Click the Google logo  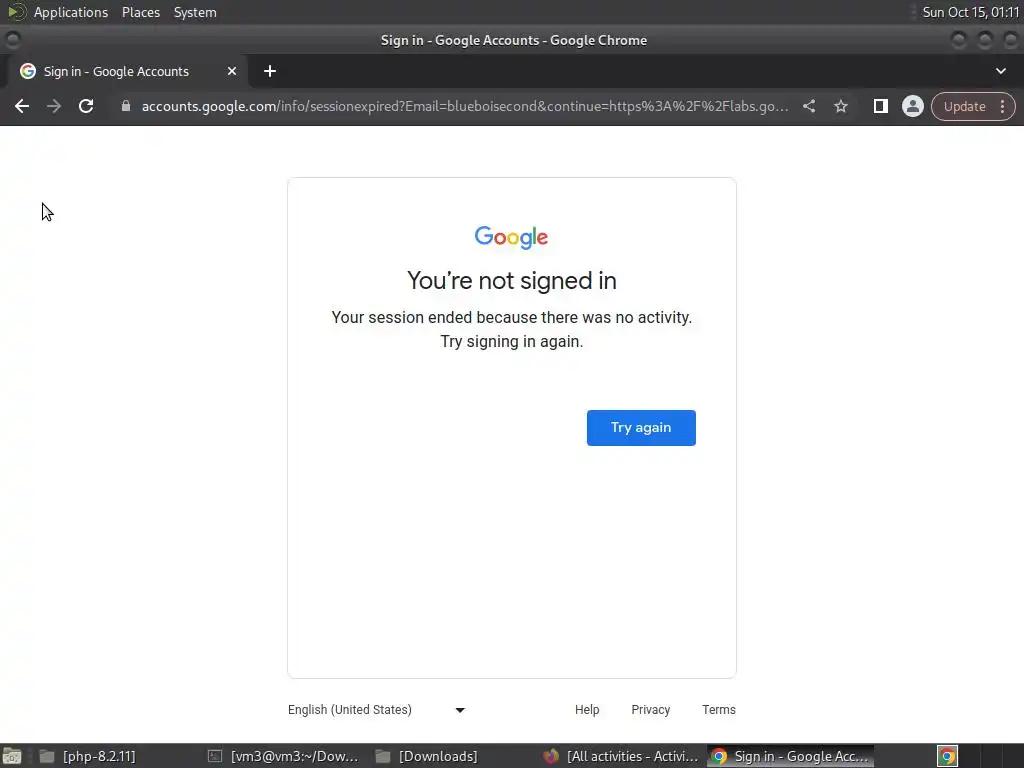click(x=511, y=238)
